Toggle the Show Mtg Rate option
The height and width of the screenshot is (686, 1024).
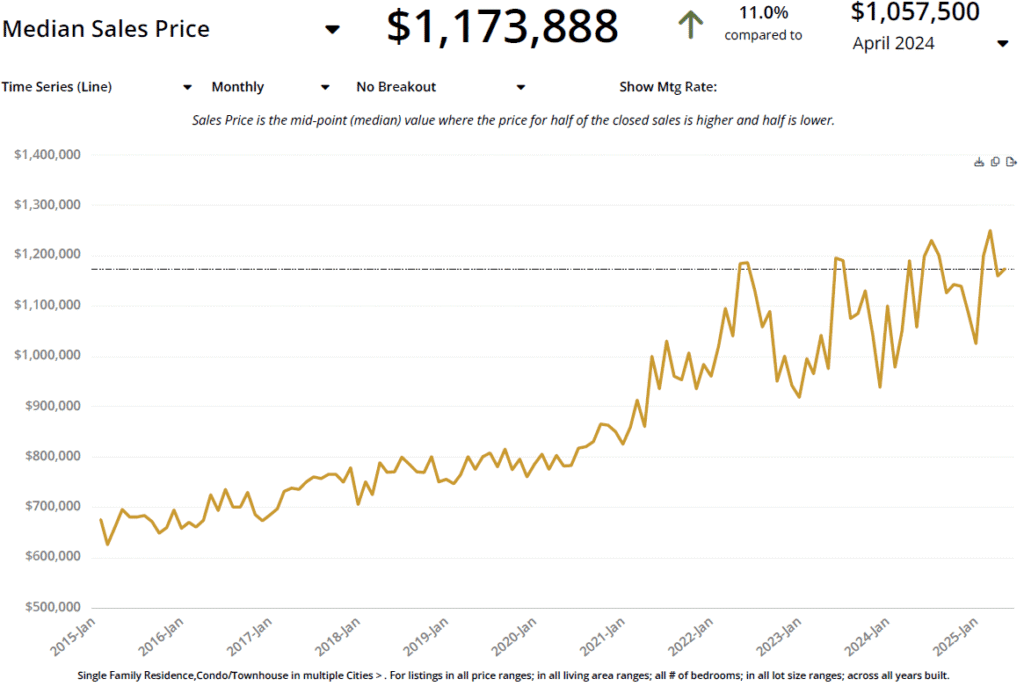coord(668,87)
